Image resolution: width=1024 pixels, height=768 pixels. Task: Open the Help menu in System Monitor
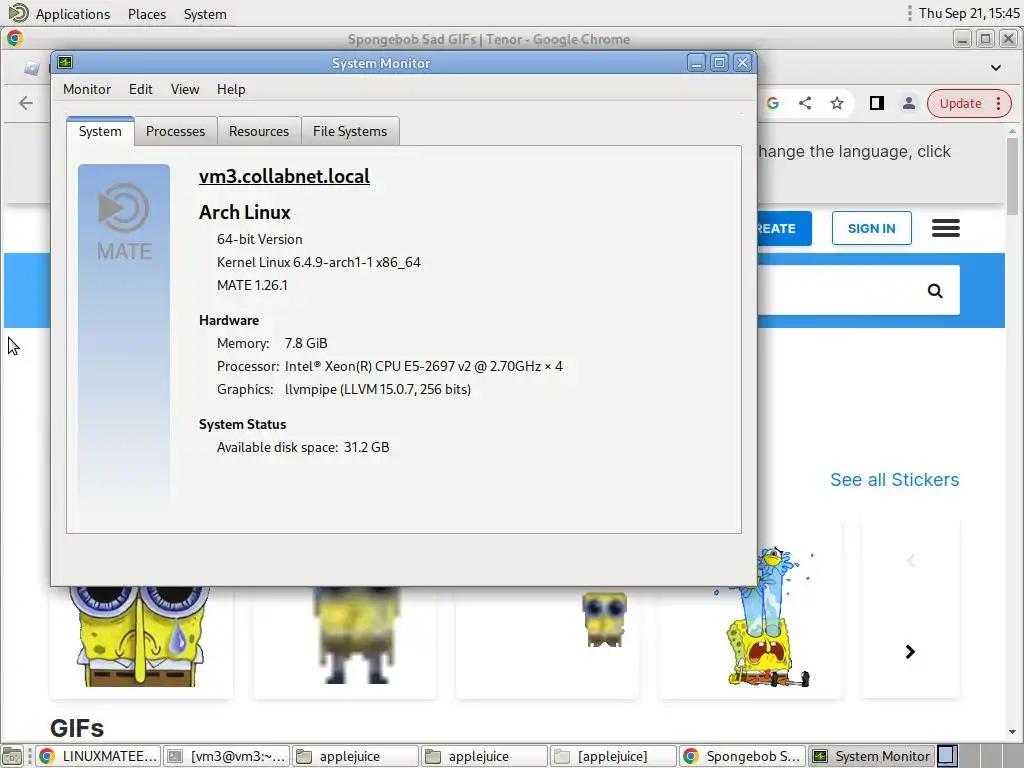pyautogui.click(x=231, y=89)
